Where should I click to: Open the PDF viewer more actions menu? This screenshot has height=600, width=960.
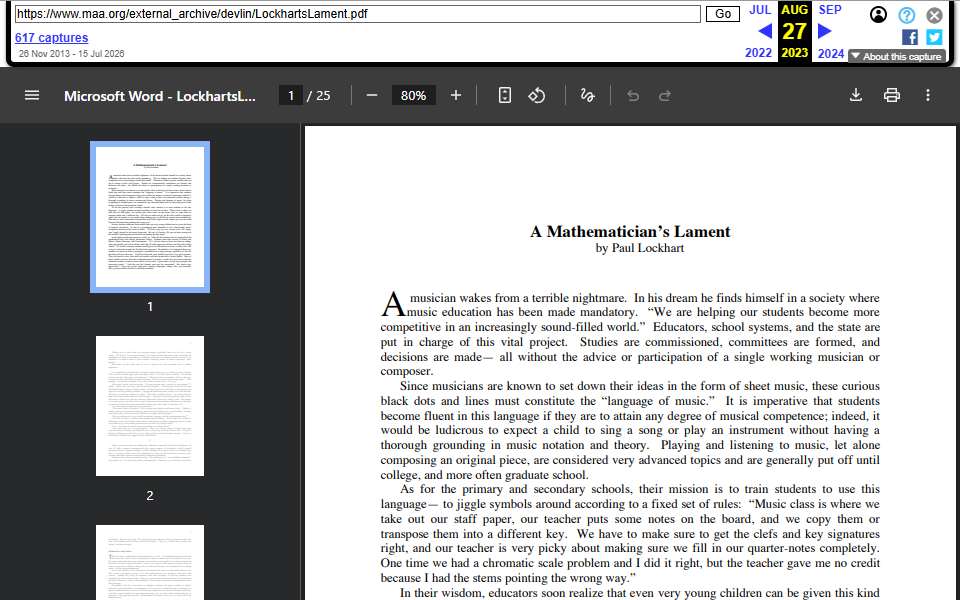click(928, 95)
